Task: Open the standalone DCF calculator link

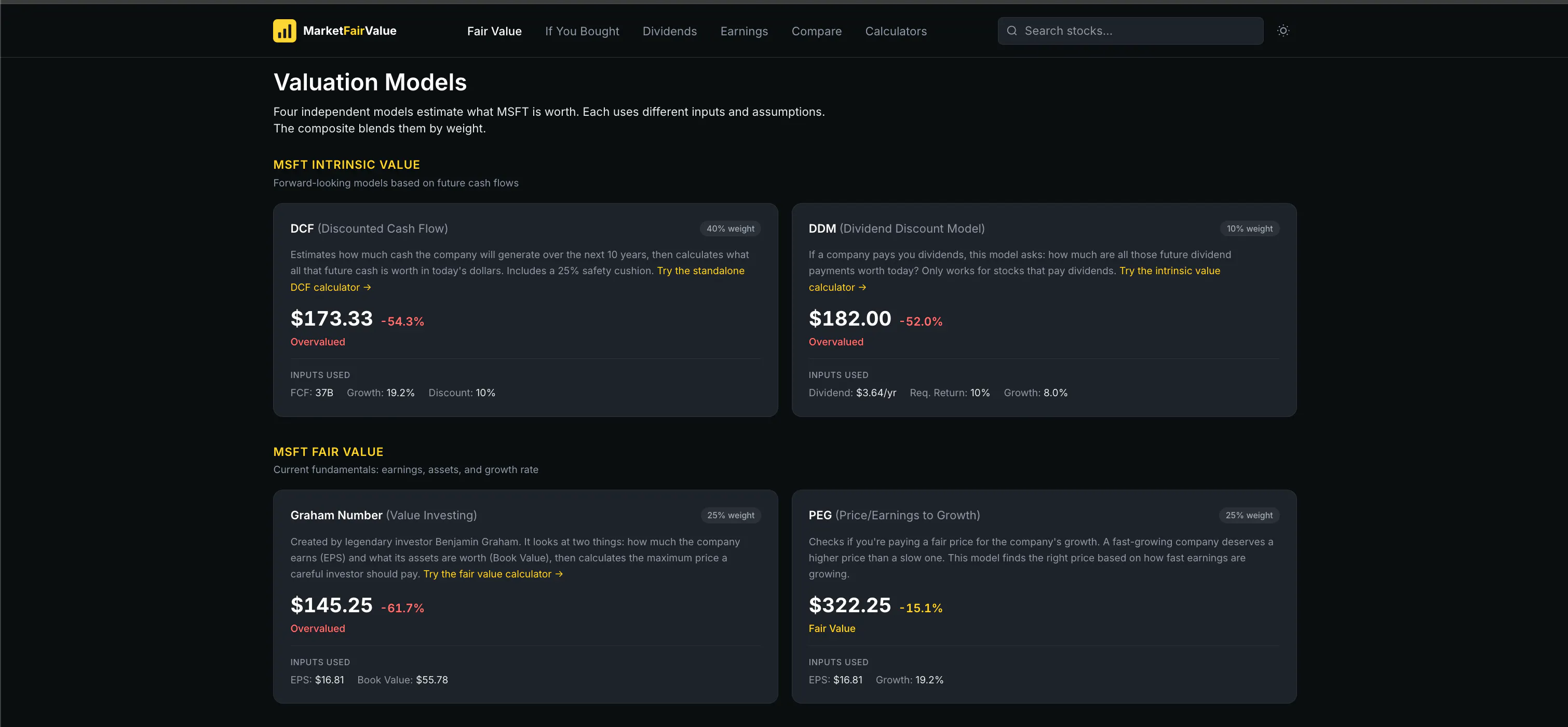Action: pyautogui.click(x=518, y=279)
